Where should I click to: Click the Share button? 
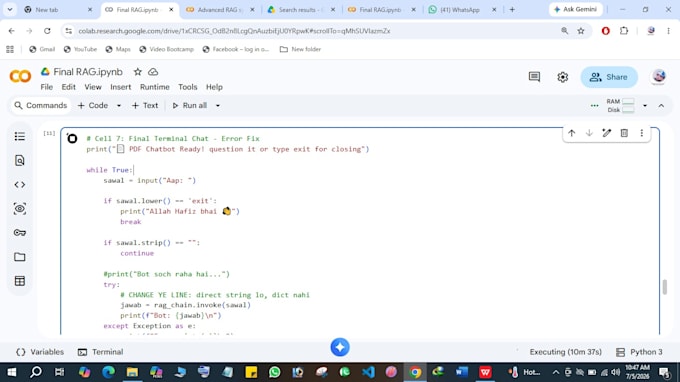point(609,77)
